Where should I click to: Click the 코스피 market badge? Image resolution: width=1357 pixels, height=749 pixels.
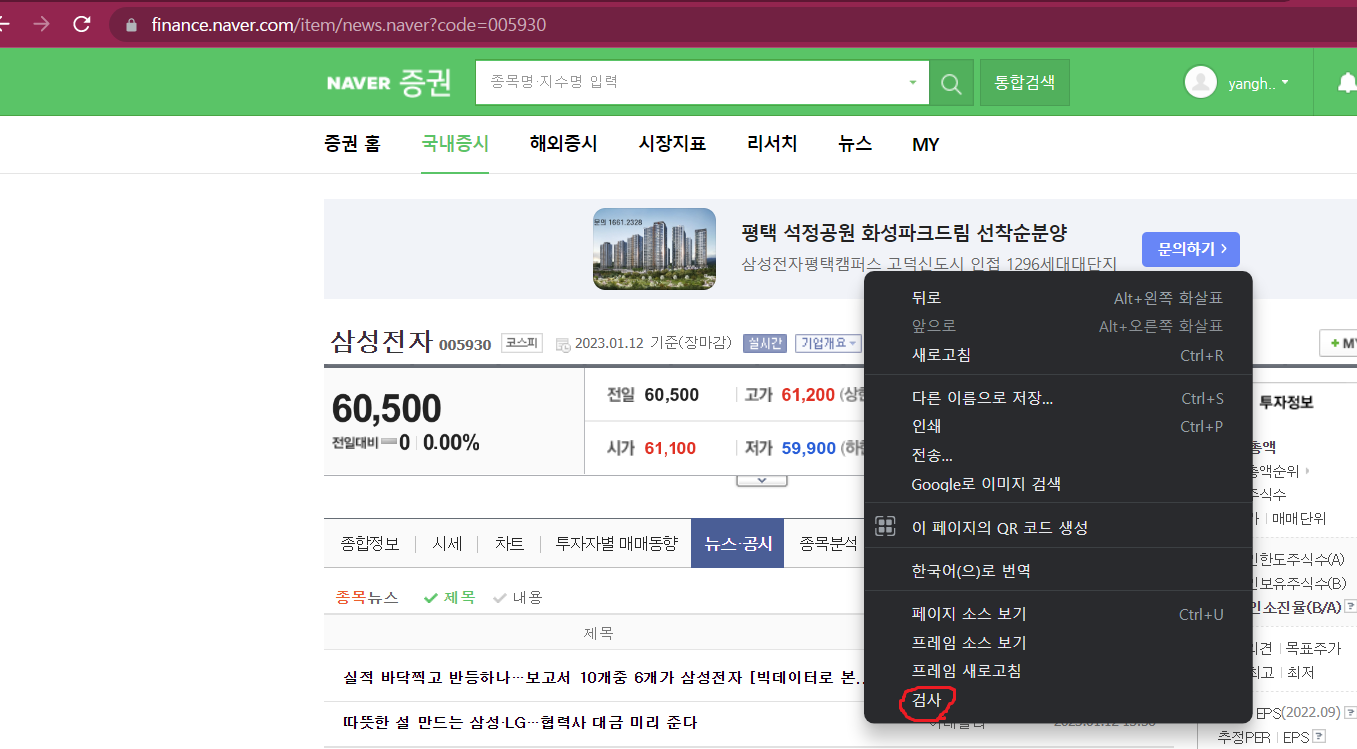tap(521, 343)
